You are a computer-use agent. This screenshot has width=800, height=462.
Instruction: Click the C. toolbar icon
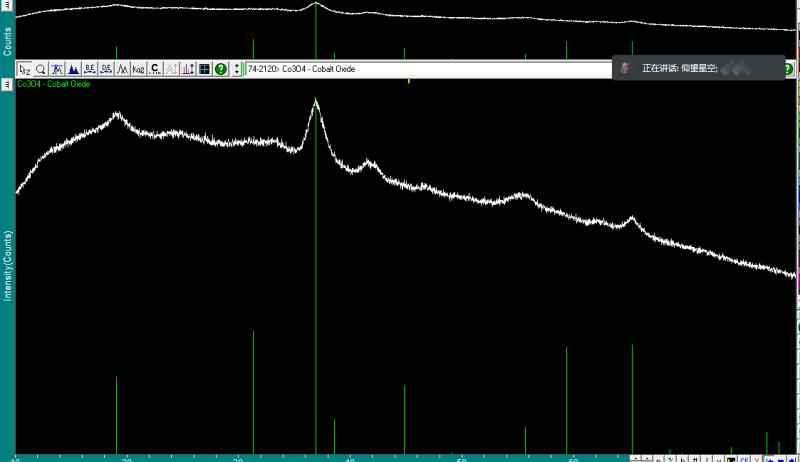tap(155, 69)
